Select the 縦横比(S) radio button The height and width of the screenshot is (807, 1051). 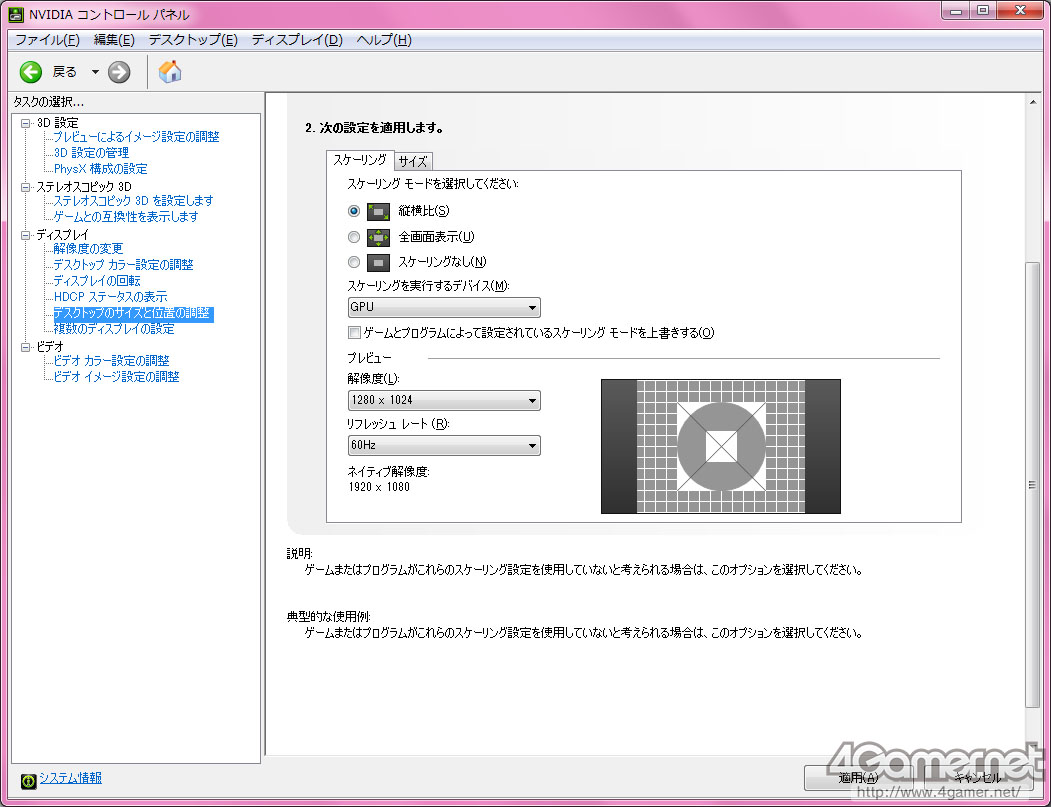click(x=354, y=211)
